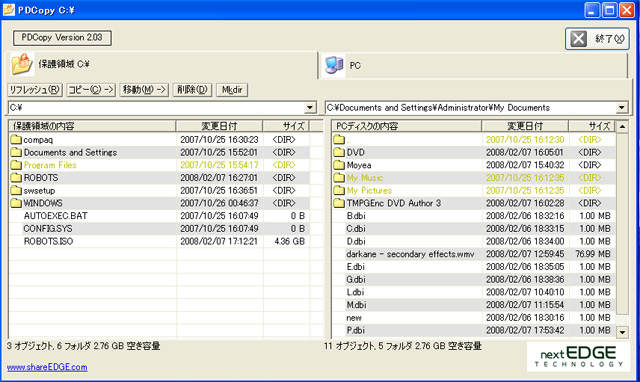Sort right pane by PCディスクの内容 column

coord(407,126)
